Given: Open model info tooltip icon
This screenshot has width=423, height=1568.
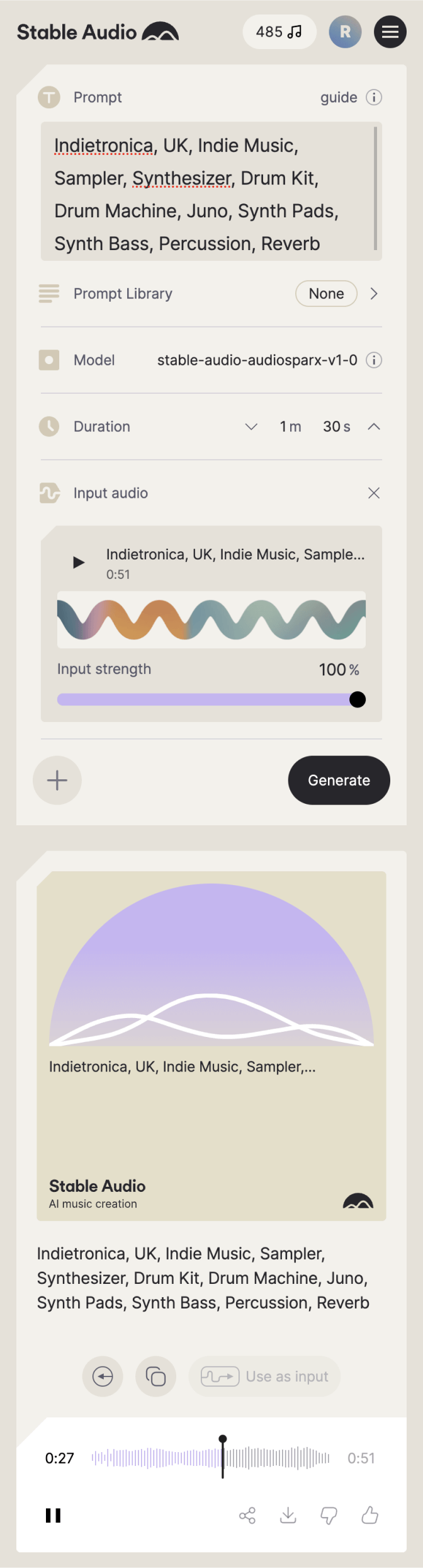Looking at the screenshot, I should click(373, 360).
